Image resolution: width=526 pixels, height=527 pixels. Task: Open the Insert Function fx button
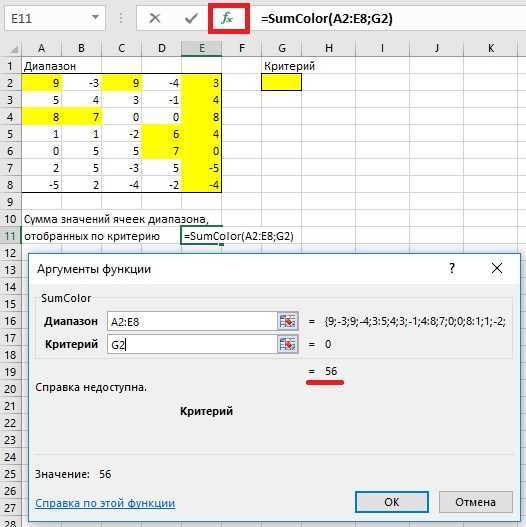click(x=228, y=18)
